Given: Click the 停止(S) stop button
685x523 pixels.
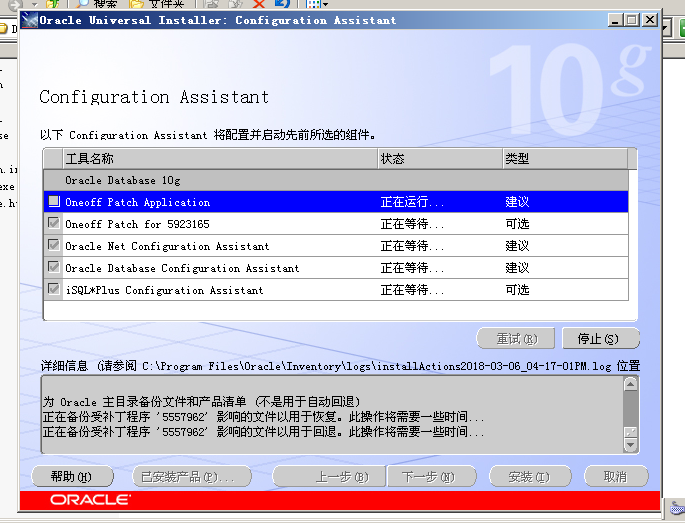Looking at the screenshot, I should pyautogui.click(x=601, y=339).
